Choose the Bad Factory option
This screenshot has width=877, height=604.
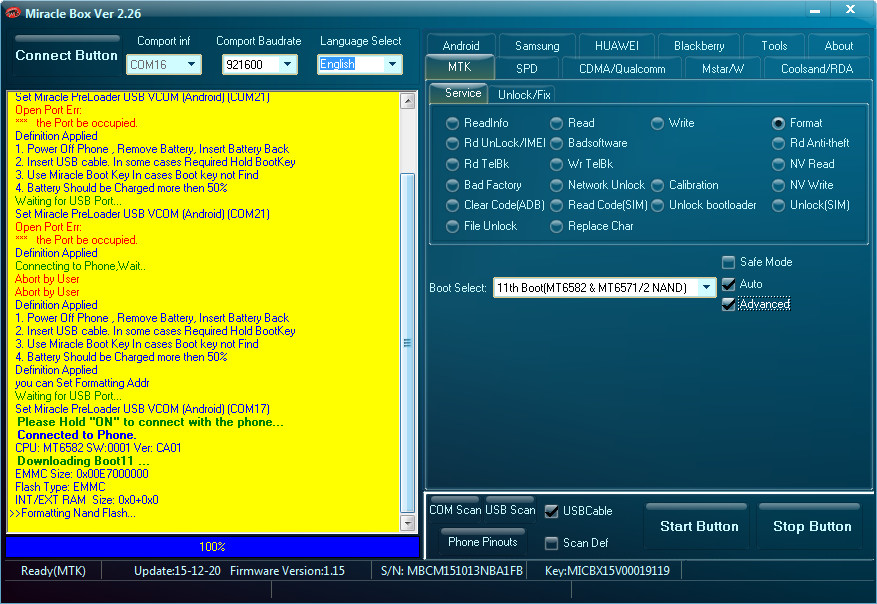(x=484, y=185)
